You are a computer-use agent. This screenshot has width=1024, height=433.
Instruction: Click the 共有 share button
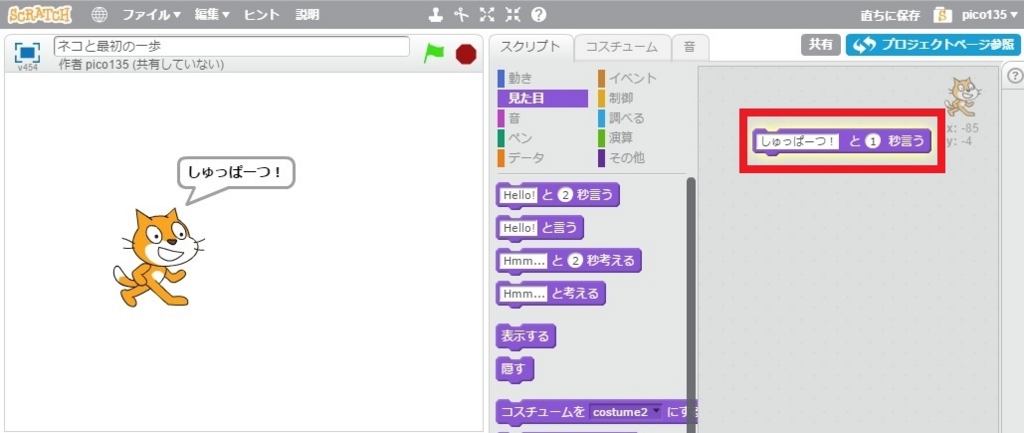(821, 44)
